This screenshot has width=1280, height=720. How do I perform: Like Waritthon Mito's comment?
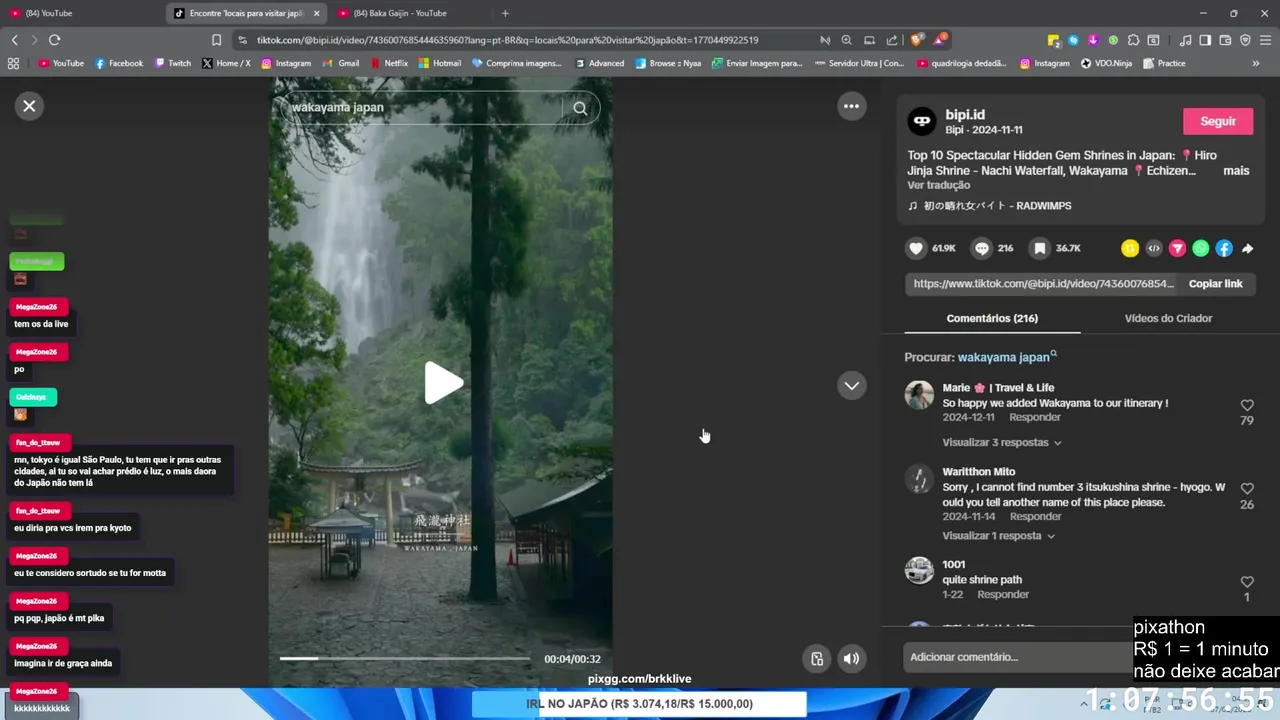(x=1247, y=489)
